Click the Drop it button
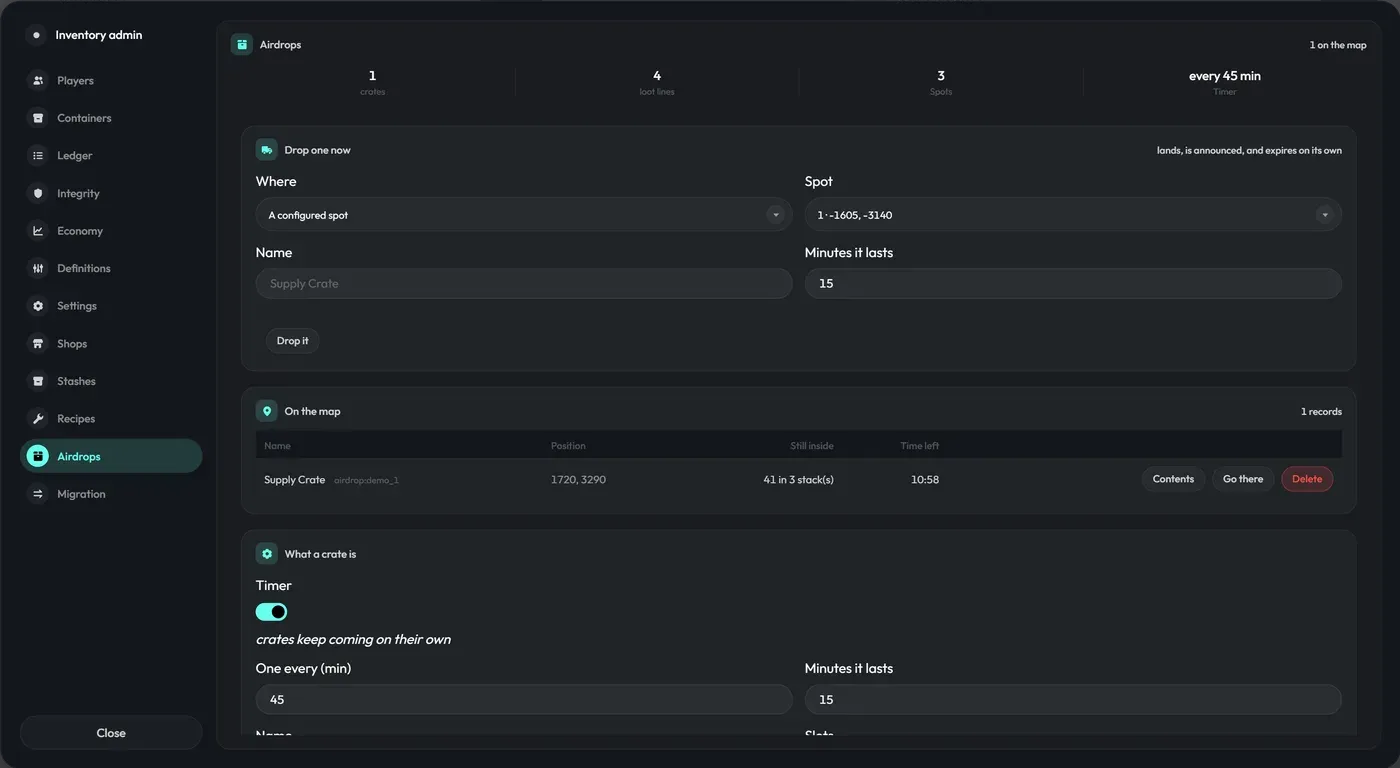This screenshot has width=1400, height=768. coord(293,341)
